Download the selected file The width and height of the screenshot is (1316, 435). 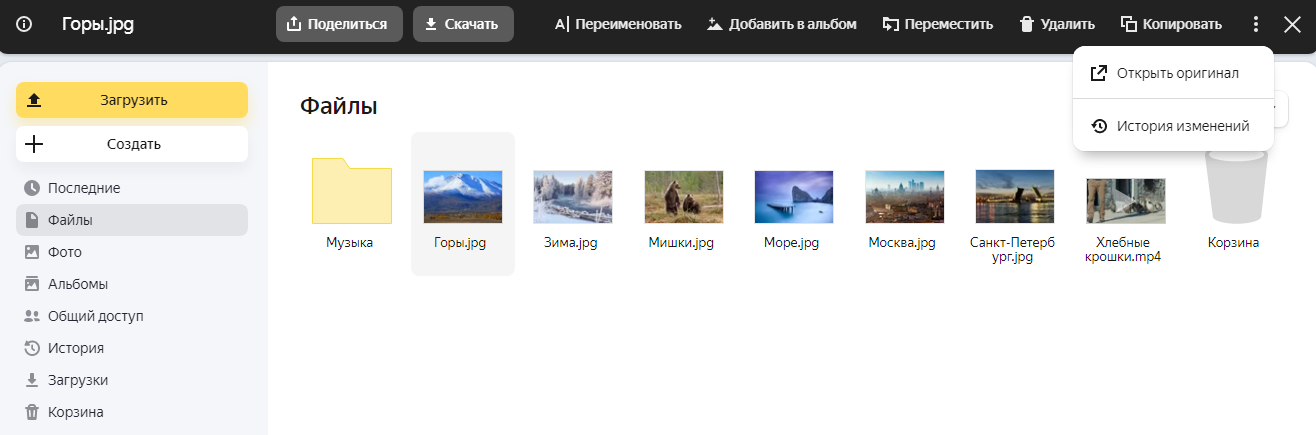pyautogui.click(x=463, y=24)
